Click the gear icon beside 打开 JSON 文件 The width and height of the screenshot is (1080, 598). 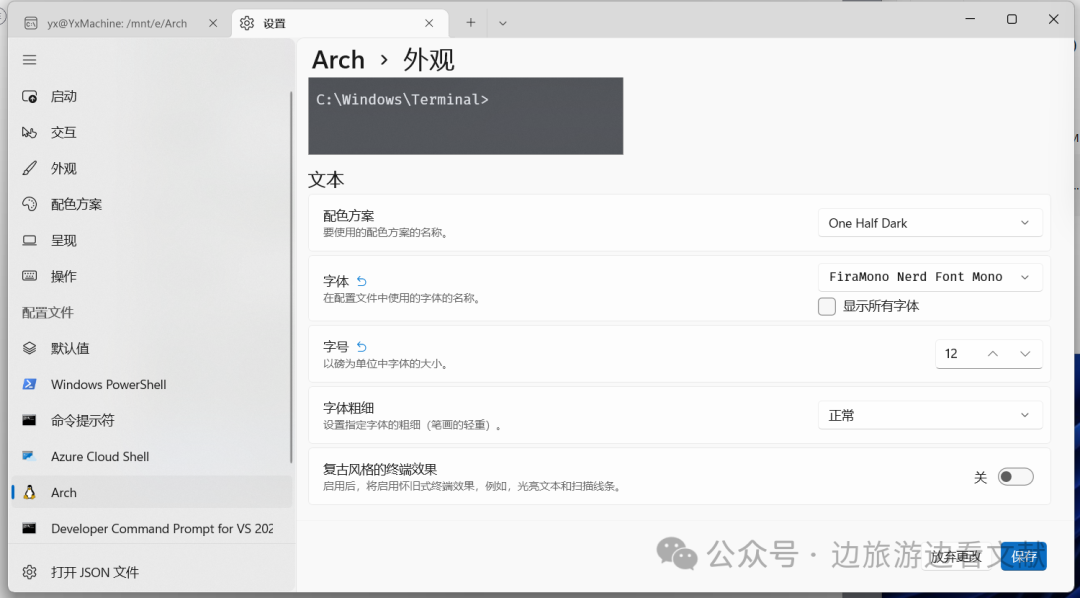tap(30, 573)
